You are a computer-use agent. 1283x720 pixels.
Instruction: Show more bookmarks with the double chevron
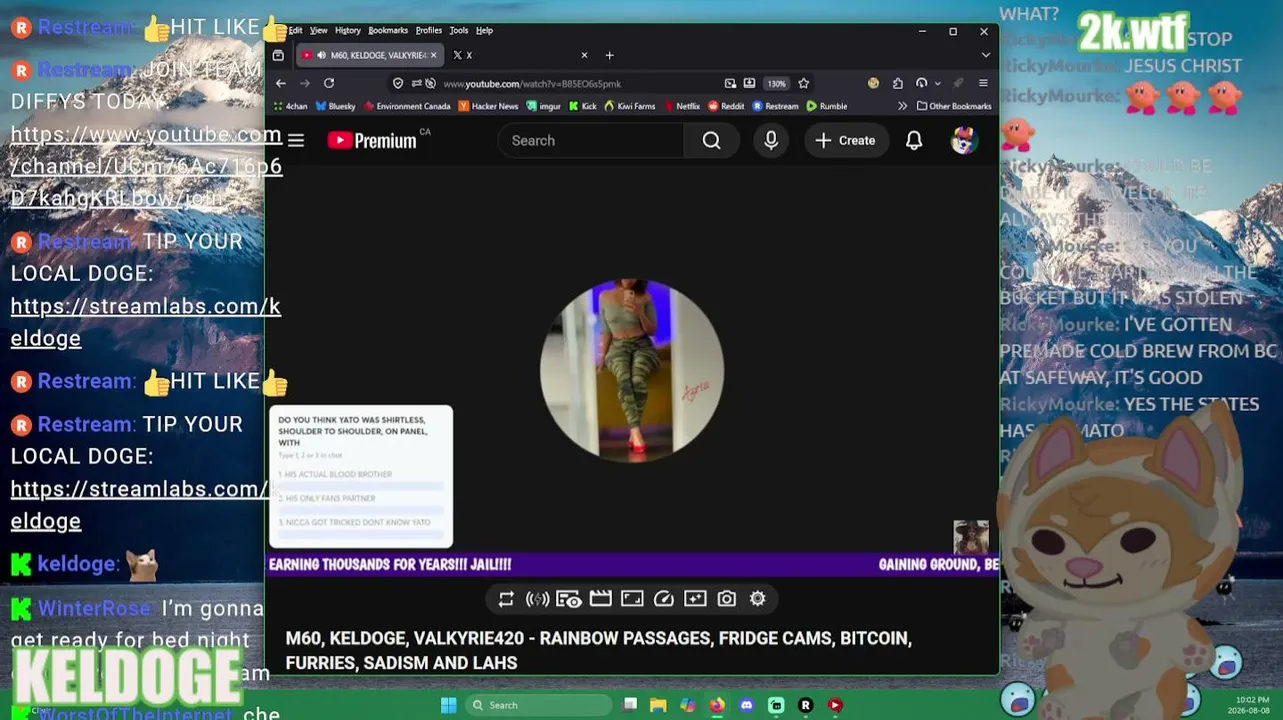tap(902, 106)
